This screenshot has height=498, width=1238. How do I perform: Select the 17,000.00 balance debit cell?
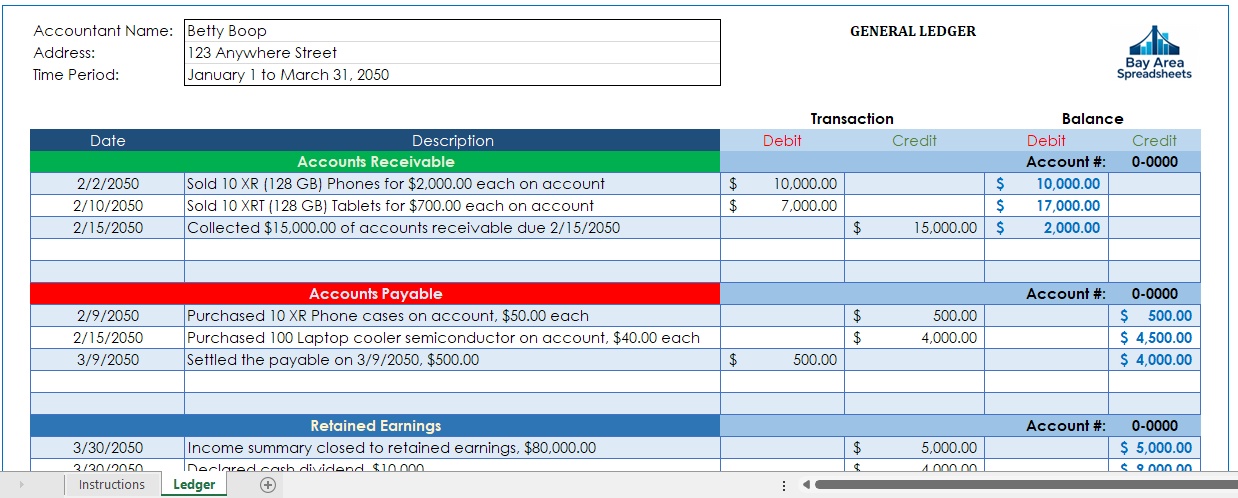[x=1047, y=206]
